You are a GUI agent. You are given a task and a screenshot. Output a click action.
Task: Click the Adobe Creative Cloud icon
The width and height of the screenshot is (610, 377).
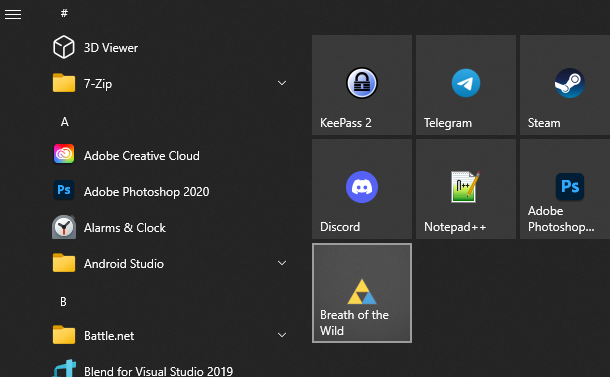click(x=64, y=154)
